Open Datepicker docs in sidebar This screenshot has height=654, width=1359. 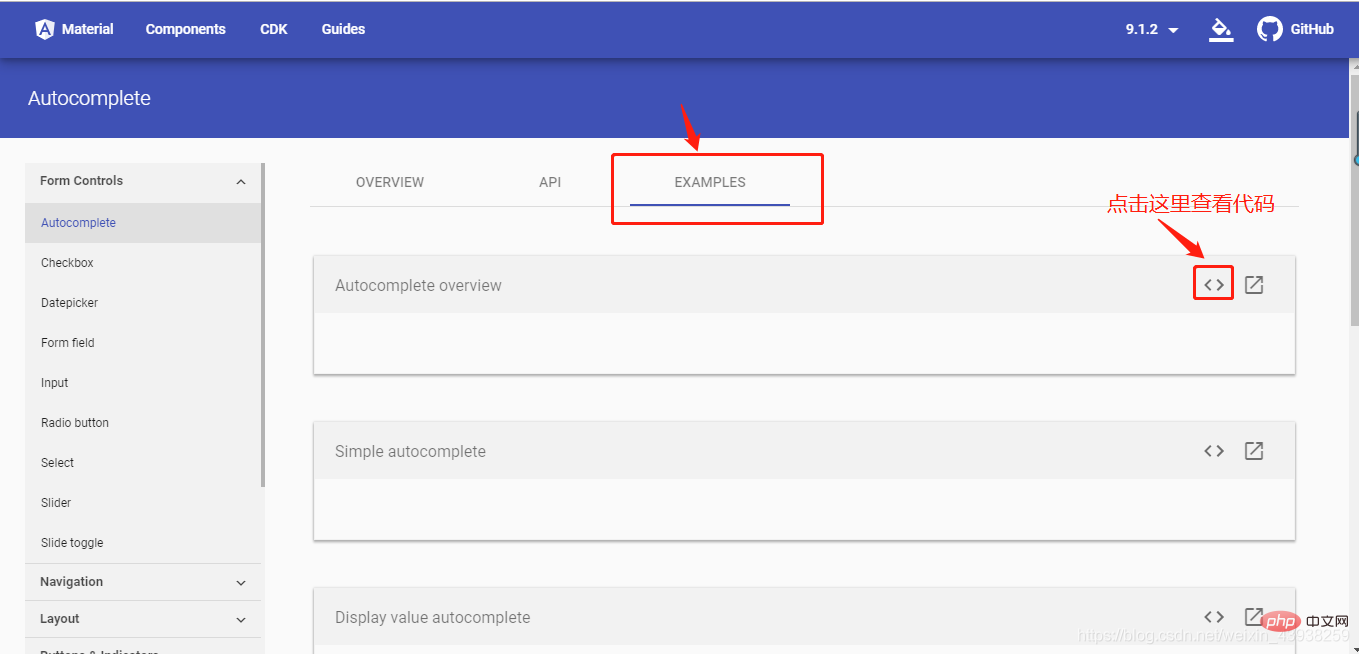point(143,303)
